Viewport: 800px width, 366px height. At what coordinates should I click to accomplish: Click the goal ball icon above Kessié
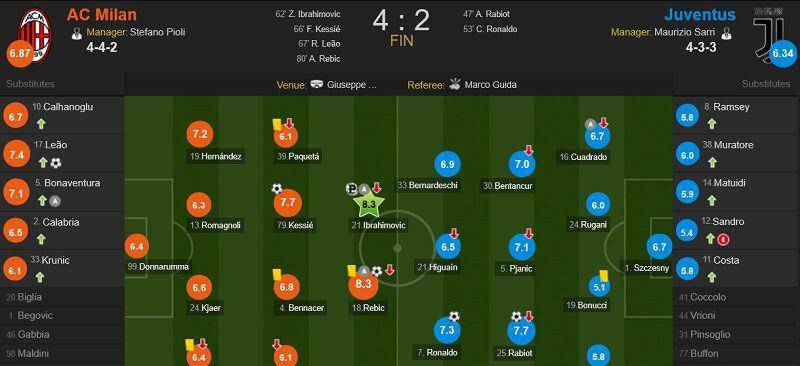tap(277, 189)
